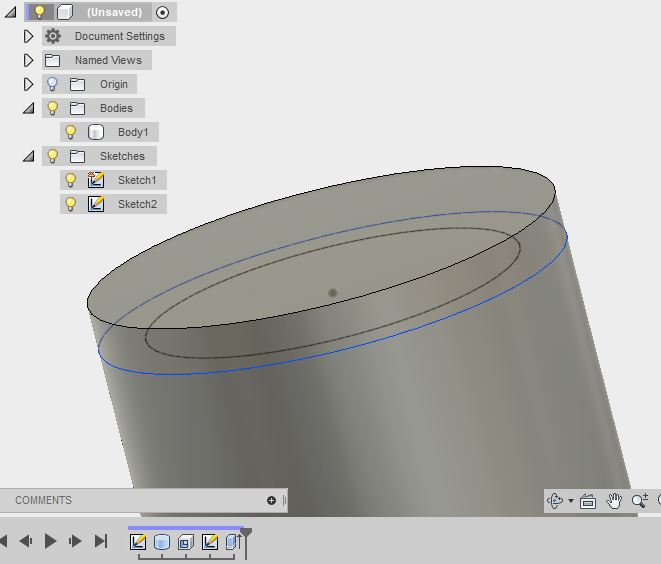Collapse the Bodies folder
This screenshot has width=661, height=564.
tap(28, 108)
